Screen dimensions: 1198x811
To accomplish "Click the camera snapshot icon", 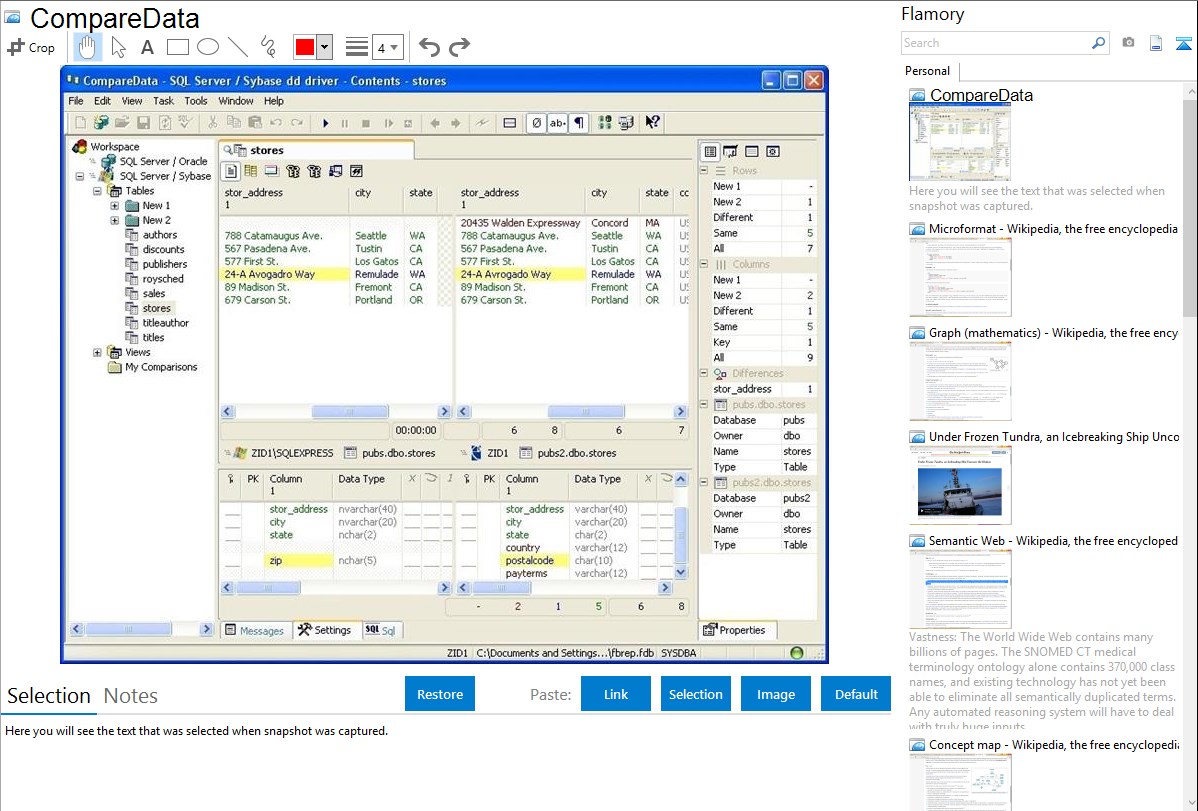I will (1128, 43).
